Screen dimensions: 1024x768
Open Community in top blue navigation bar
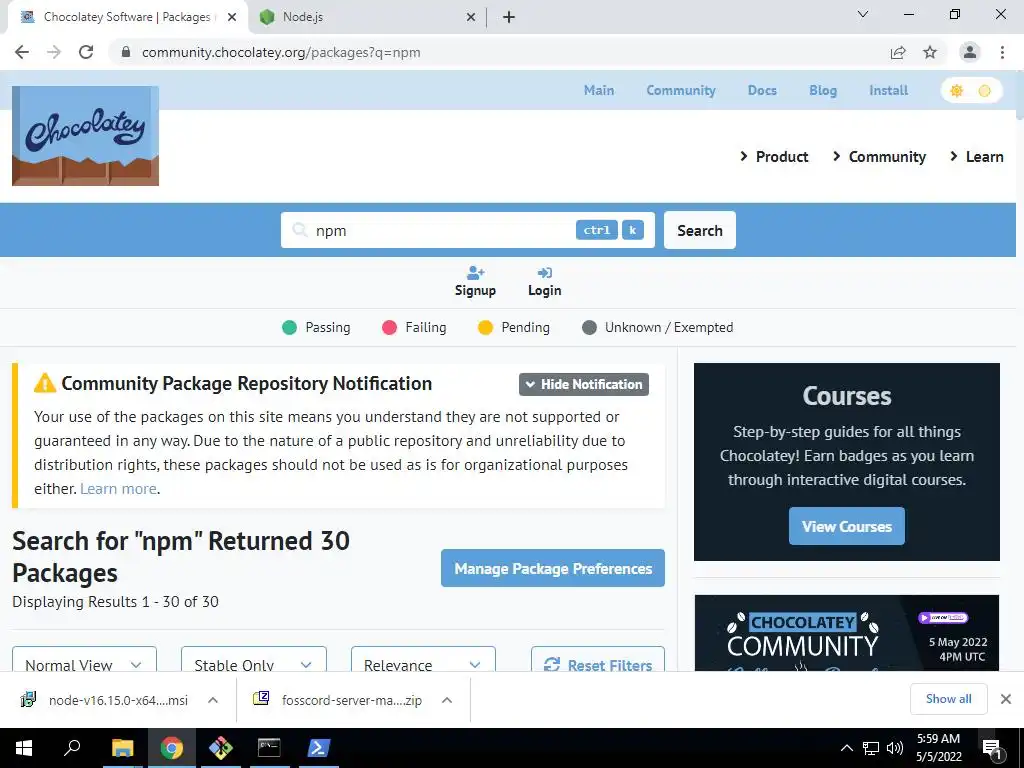click(x=680, y=90)
